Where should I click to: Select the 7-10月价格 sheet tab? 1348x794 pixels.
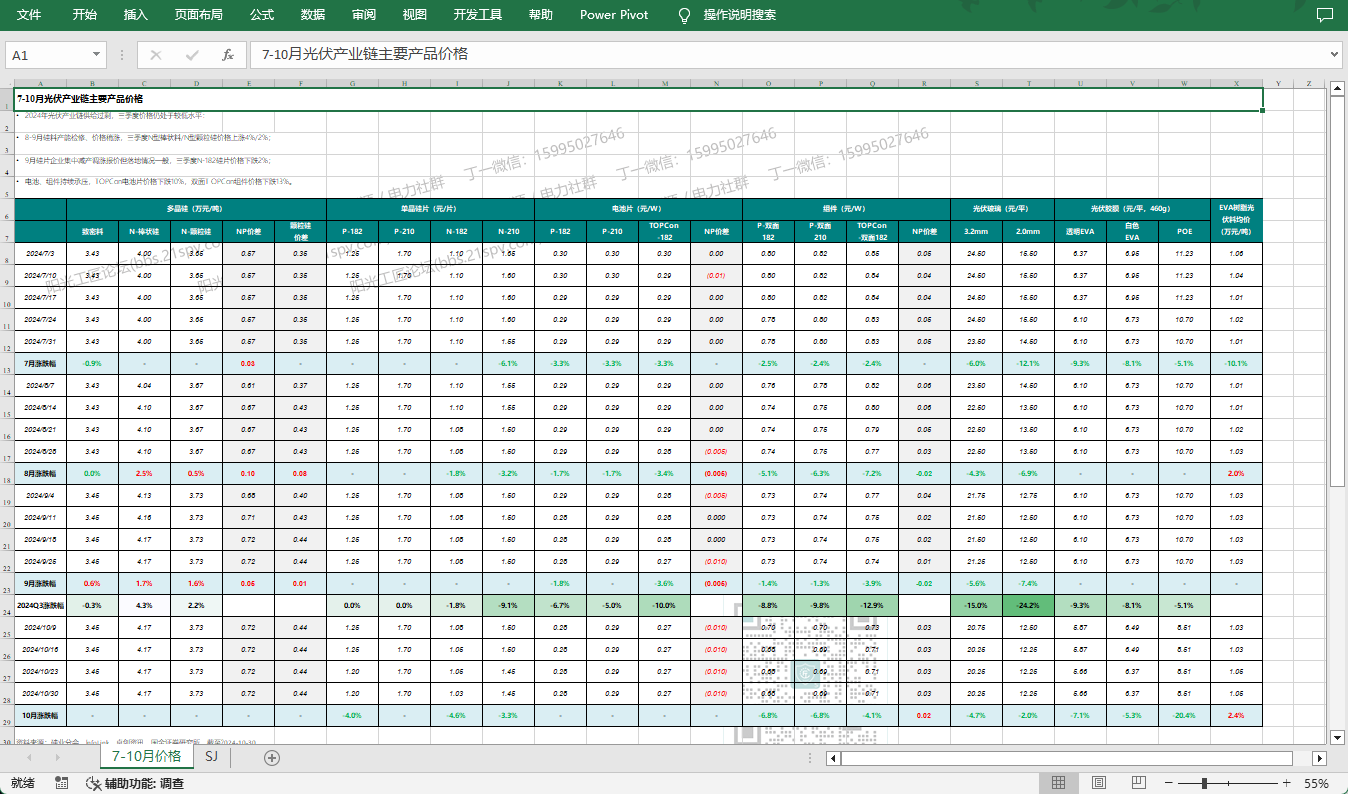click(147, 757)
